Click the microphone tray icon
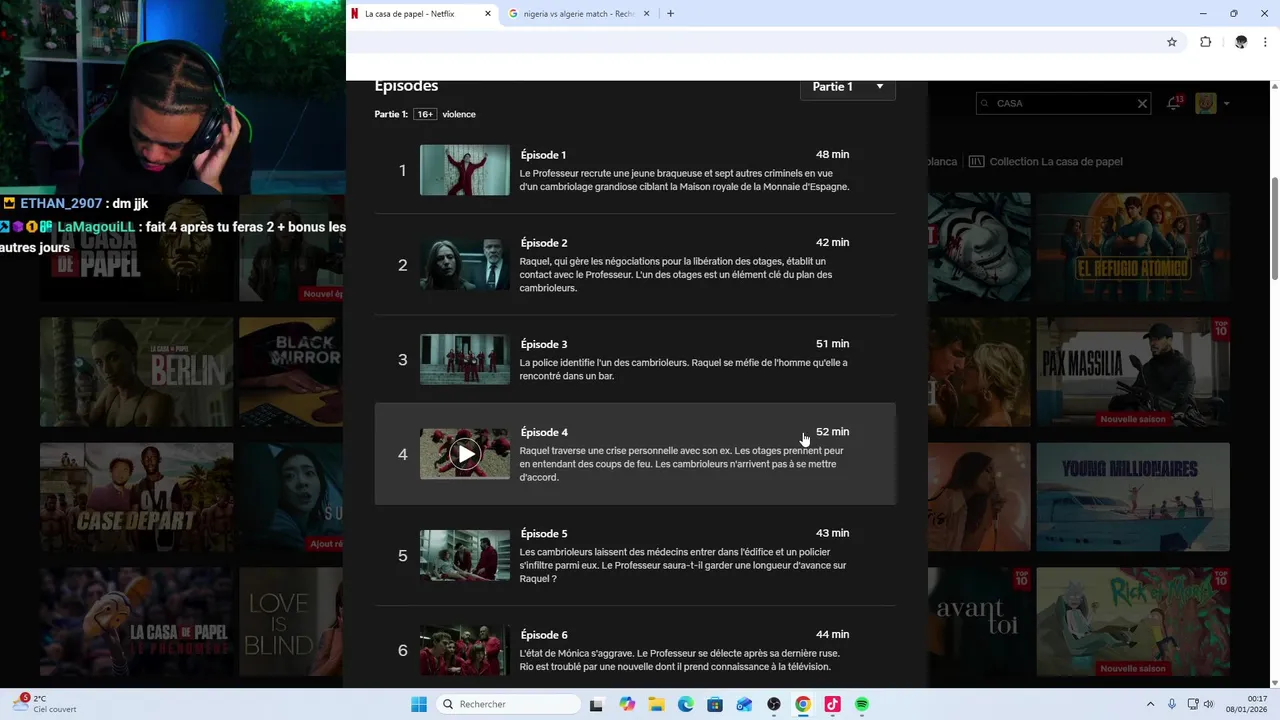Viewport: 1280px width, 720px height. pyautogui.click(x=1172, y=704)
